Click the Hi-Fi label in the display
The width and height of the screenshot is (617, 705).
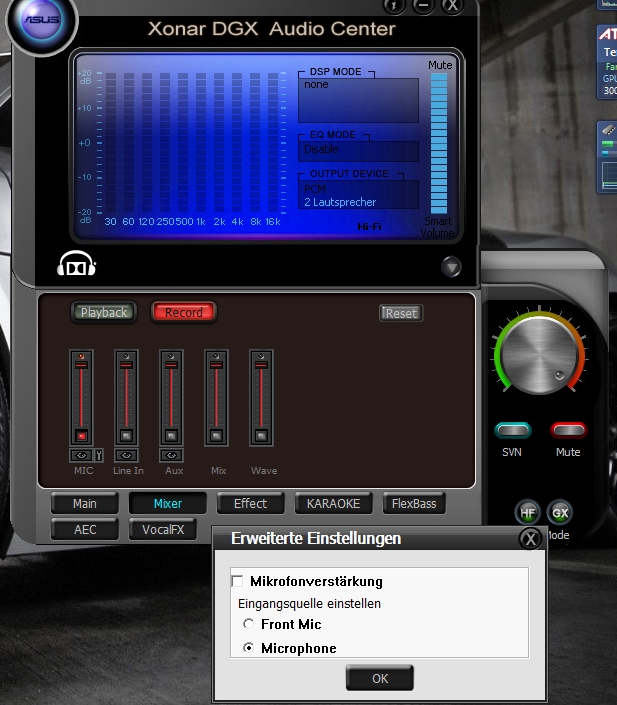pos(369,227)
